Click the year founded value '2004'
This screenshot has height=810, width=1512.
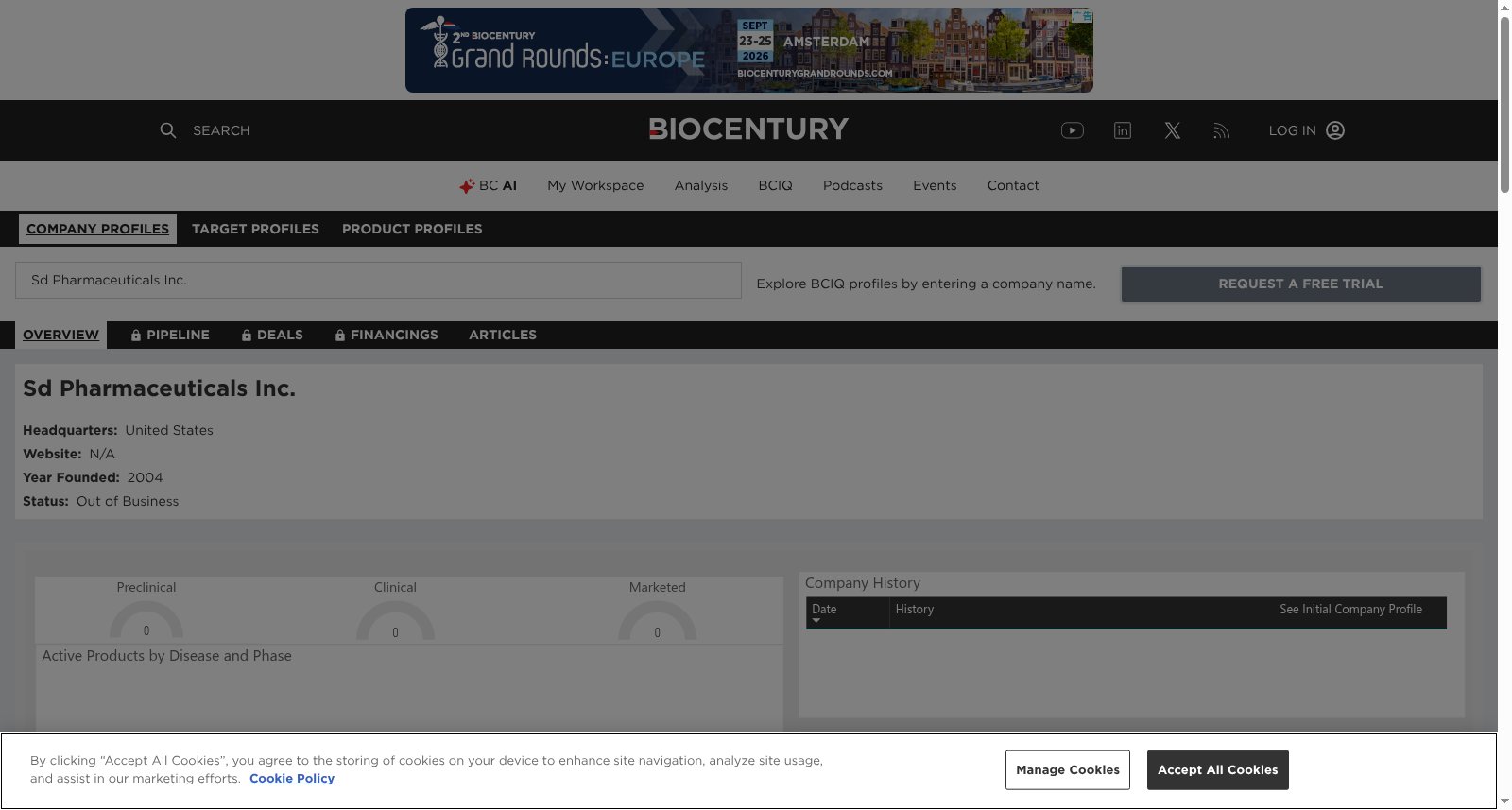coord(146,478)
